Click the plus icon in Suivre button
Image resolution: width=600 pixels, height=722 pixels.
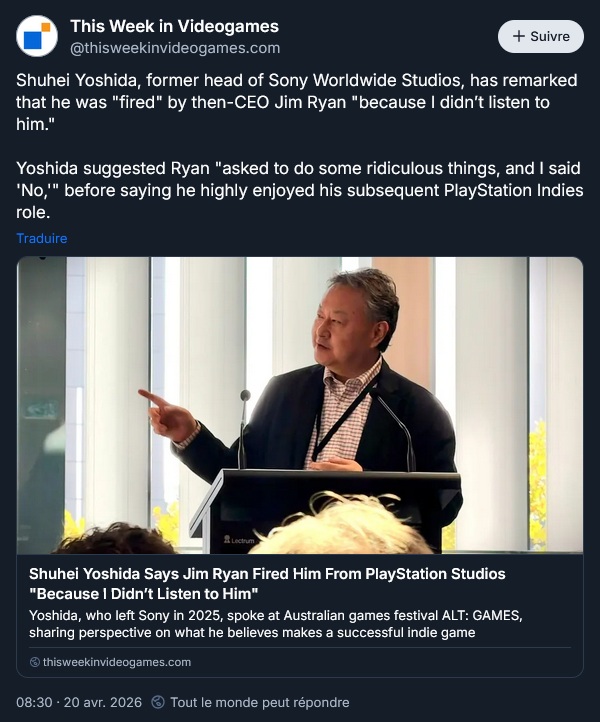[x=518, y=36]
